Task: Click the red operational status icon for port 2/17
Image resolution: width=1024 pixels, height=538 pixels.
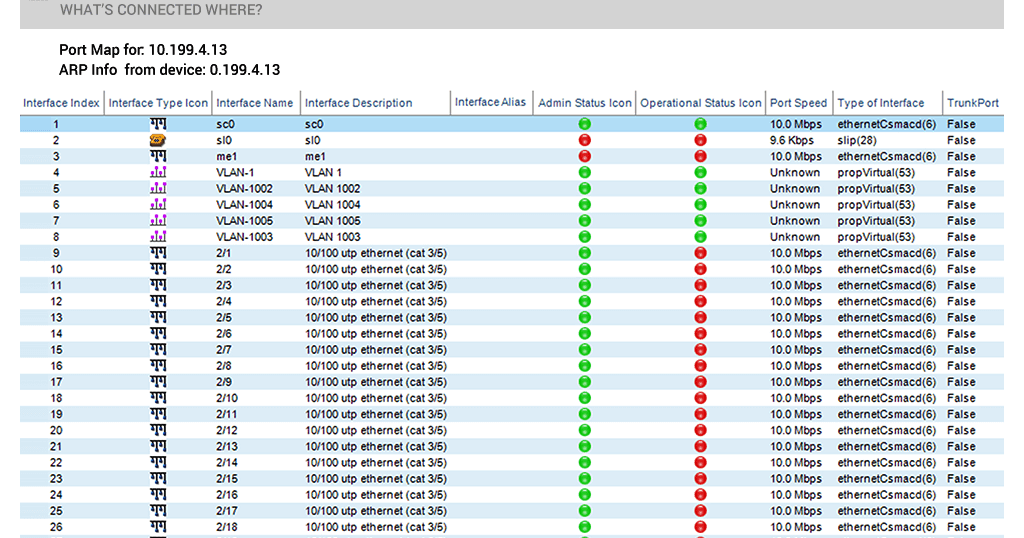Action: [x=700, y=511]
